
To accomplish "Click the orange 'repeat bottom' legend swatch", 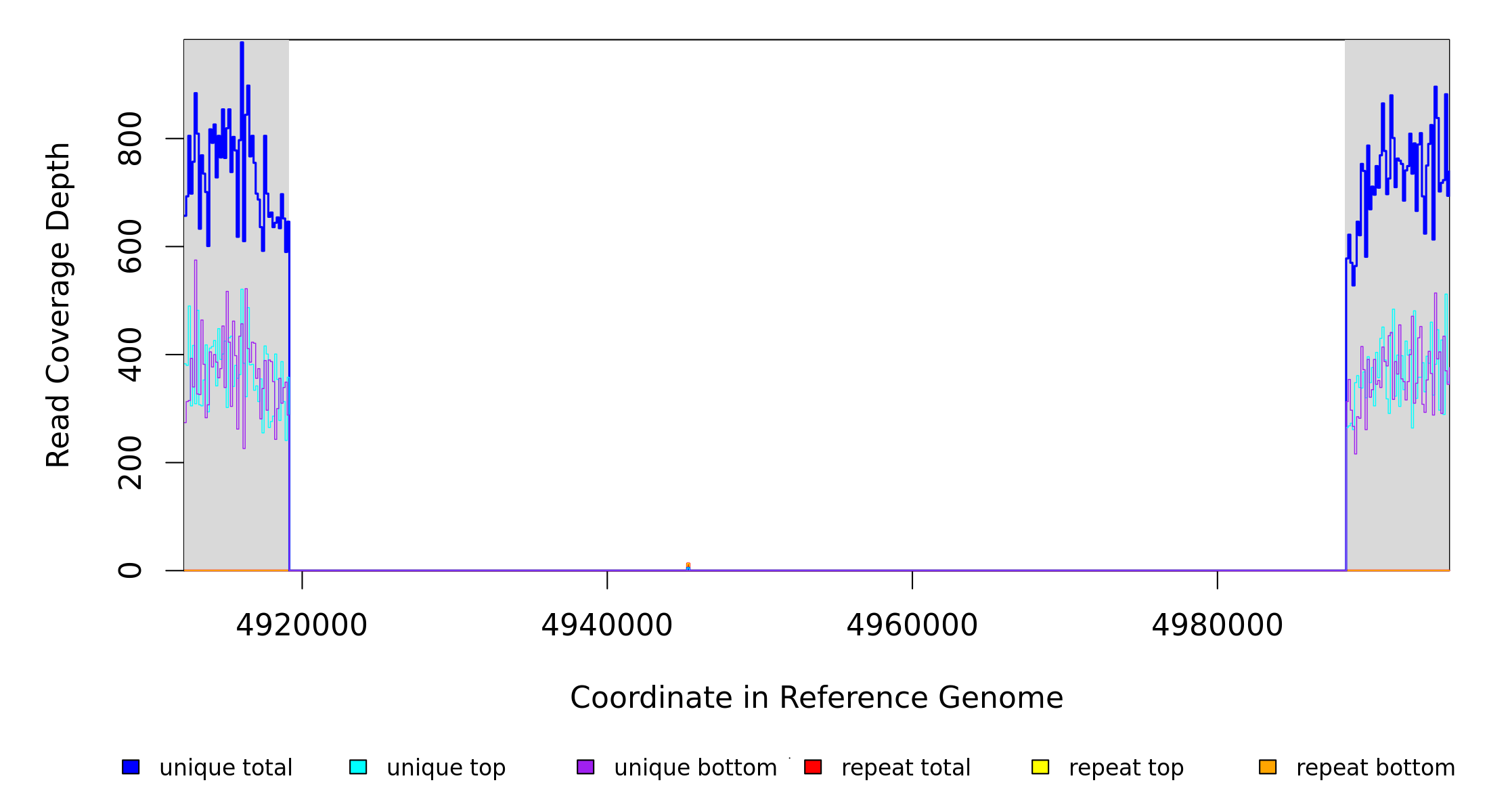I will point(1268,767).
